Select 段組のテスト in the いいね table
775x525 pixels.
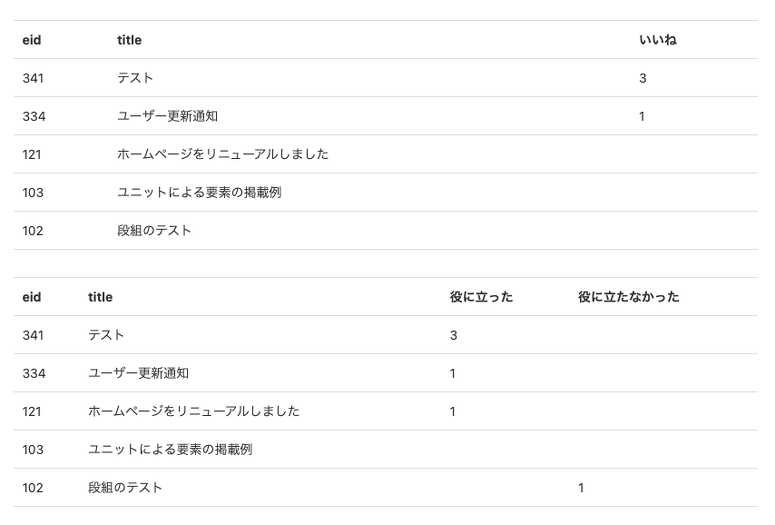(154, 230)
